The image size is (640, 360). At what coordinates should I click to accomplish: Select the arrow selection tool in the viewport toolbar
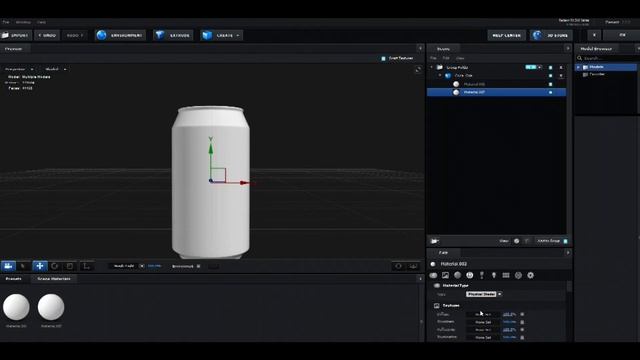(23, 266)
